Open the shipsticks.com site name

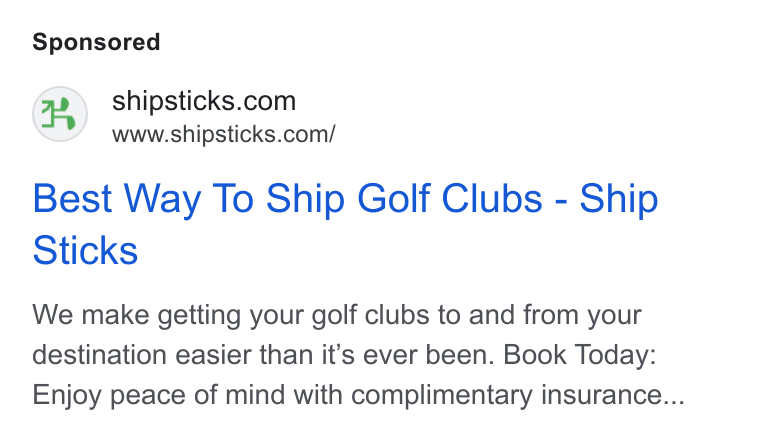click(204, 102)
